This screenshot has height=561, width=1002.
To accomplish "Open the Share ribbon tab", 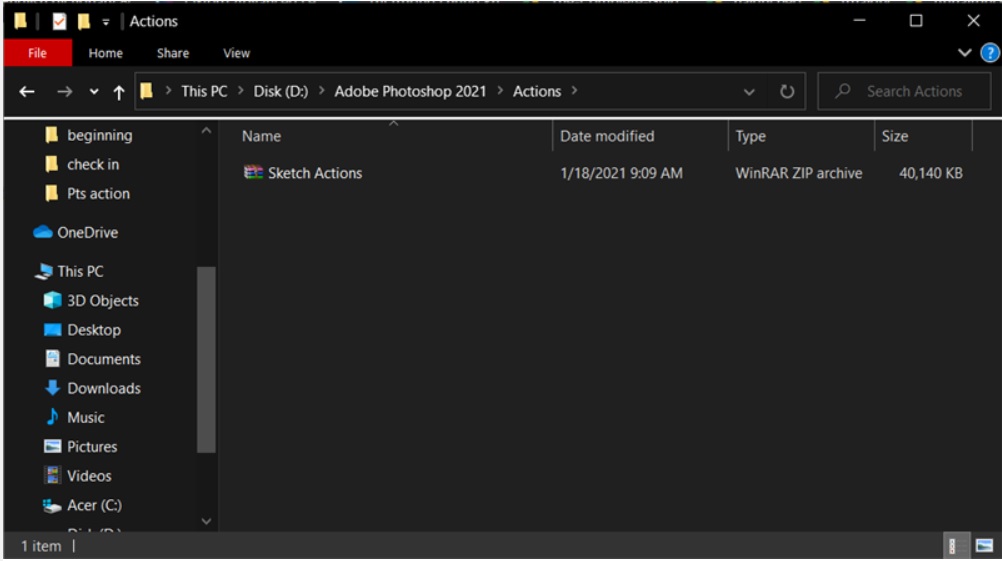I will [x=172, y=53].
